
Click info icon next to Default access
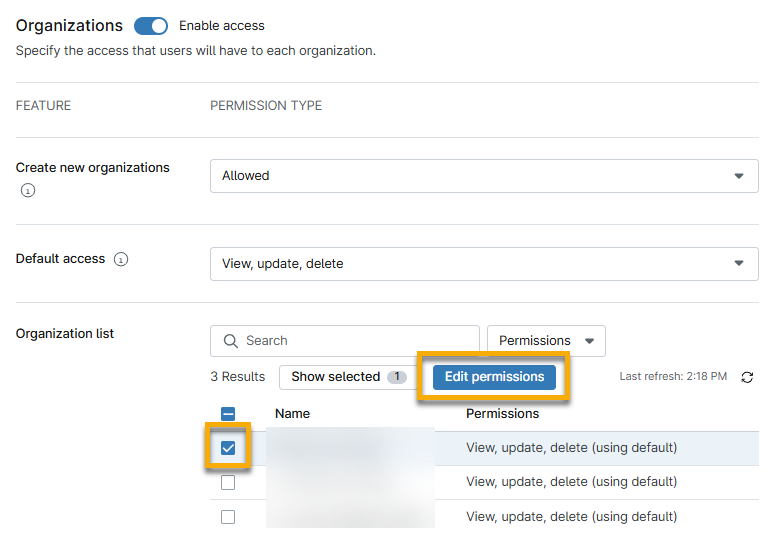121,259
